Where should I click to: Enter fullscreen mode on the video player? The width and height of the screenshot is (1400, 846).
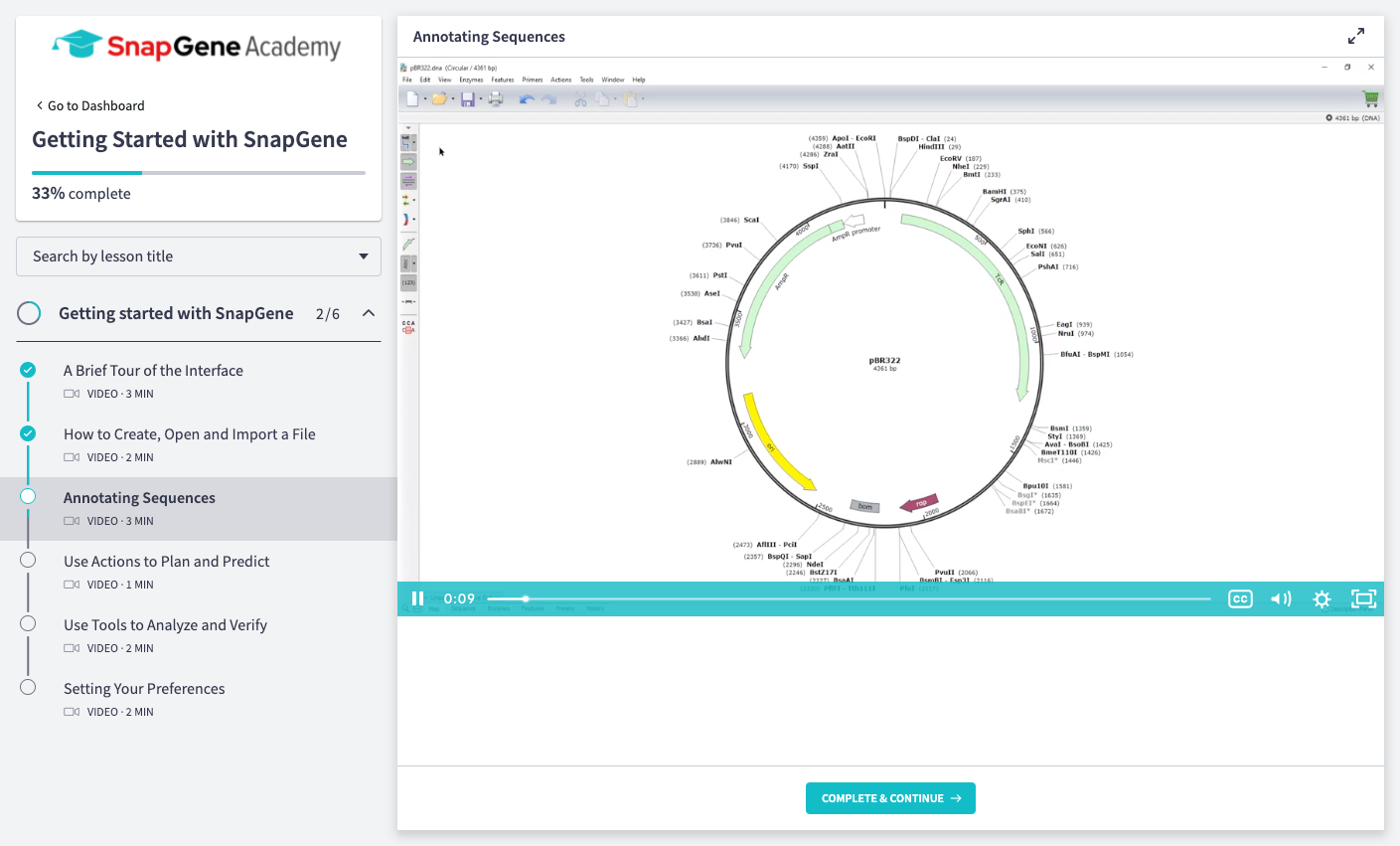point(1362,598)
